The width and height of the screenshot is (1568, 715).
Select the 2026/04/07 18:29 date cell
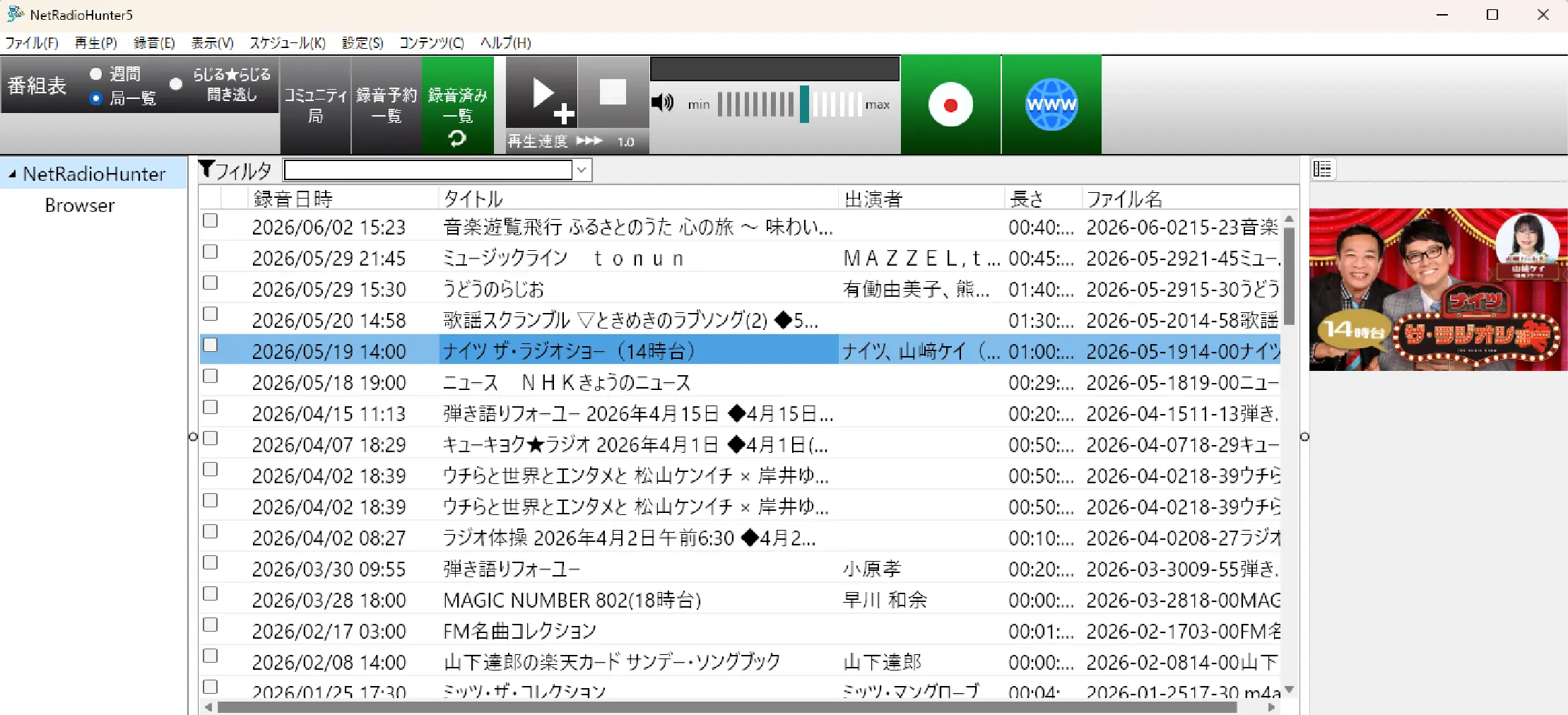point(329,444)
